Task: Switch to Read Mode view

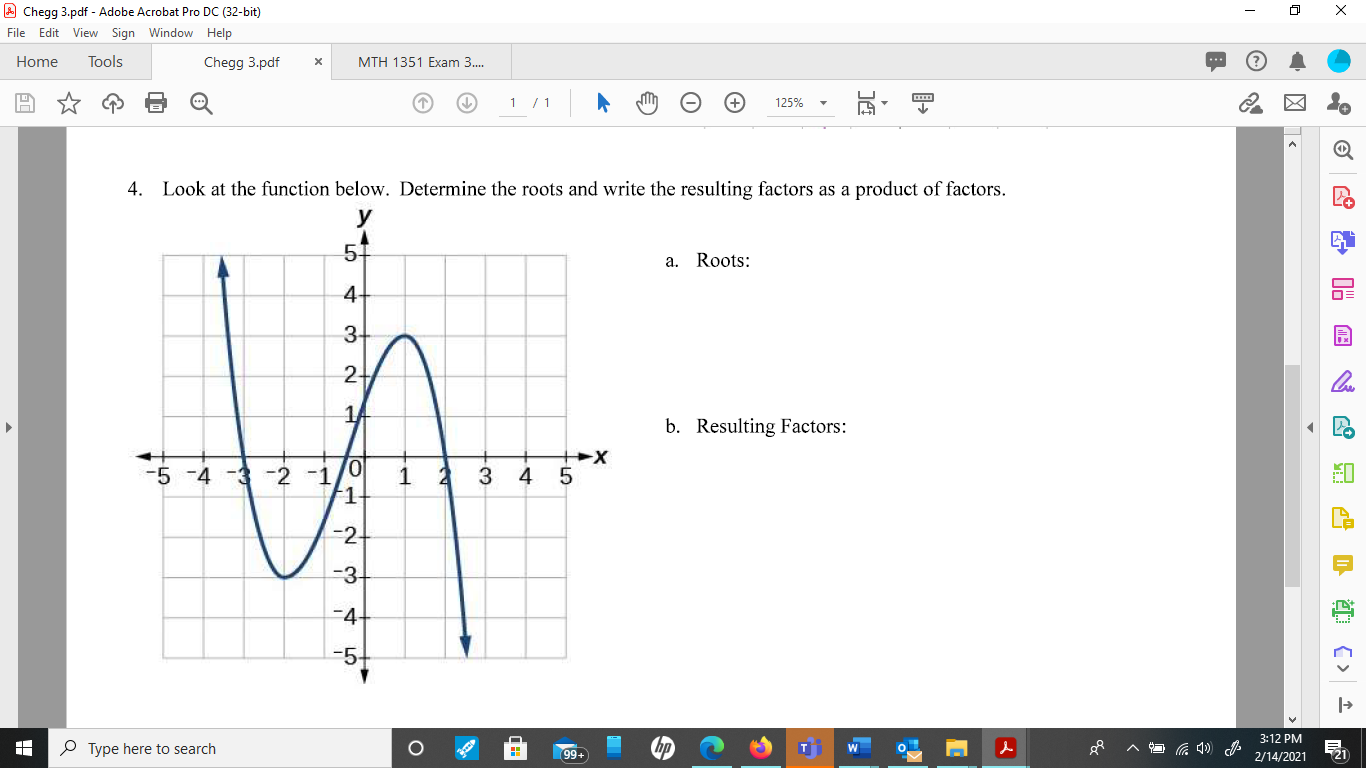Action: coord(923,102)
